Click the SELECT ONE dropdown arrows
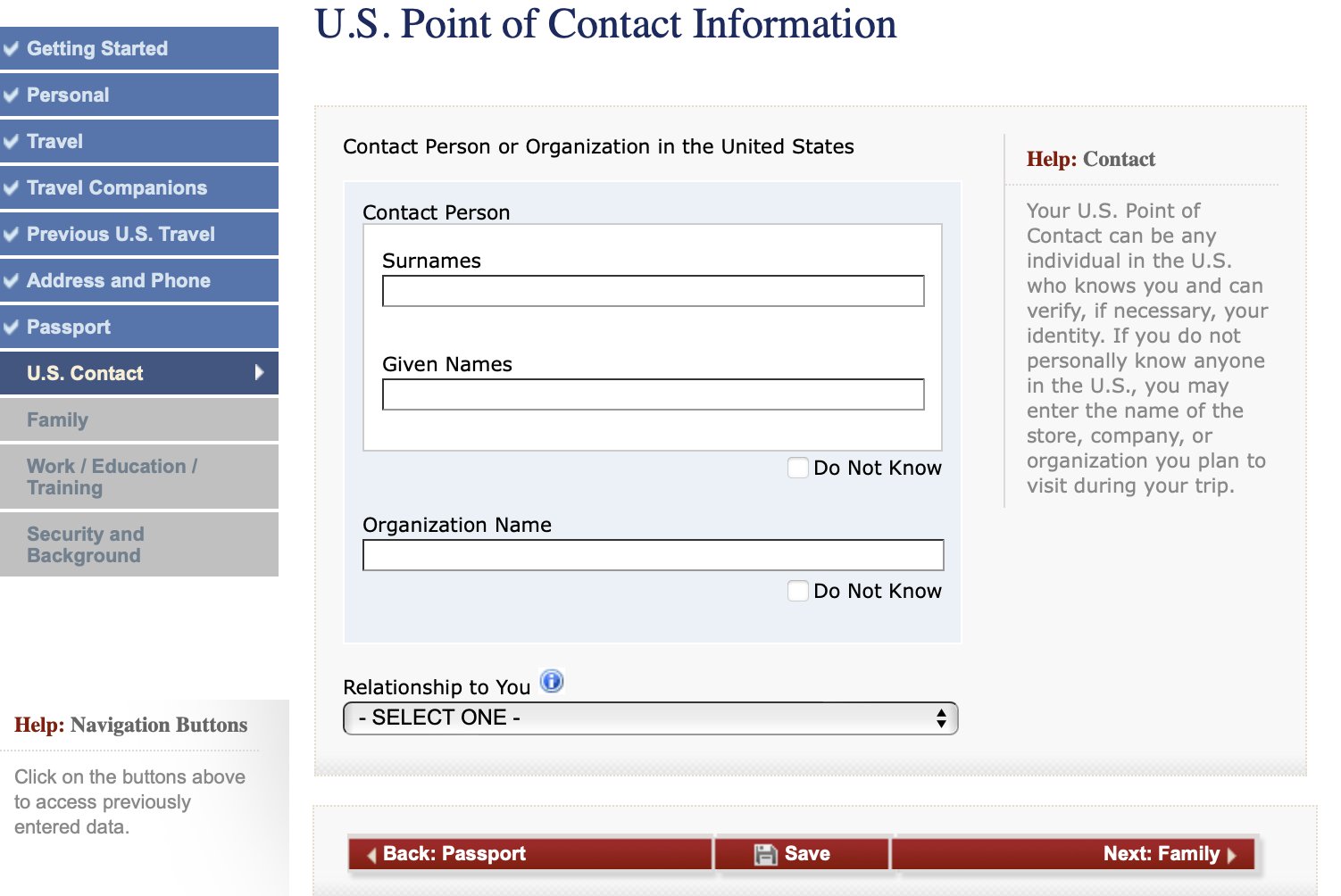This screenshot has height=896, width=1341. coord(941,718)
